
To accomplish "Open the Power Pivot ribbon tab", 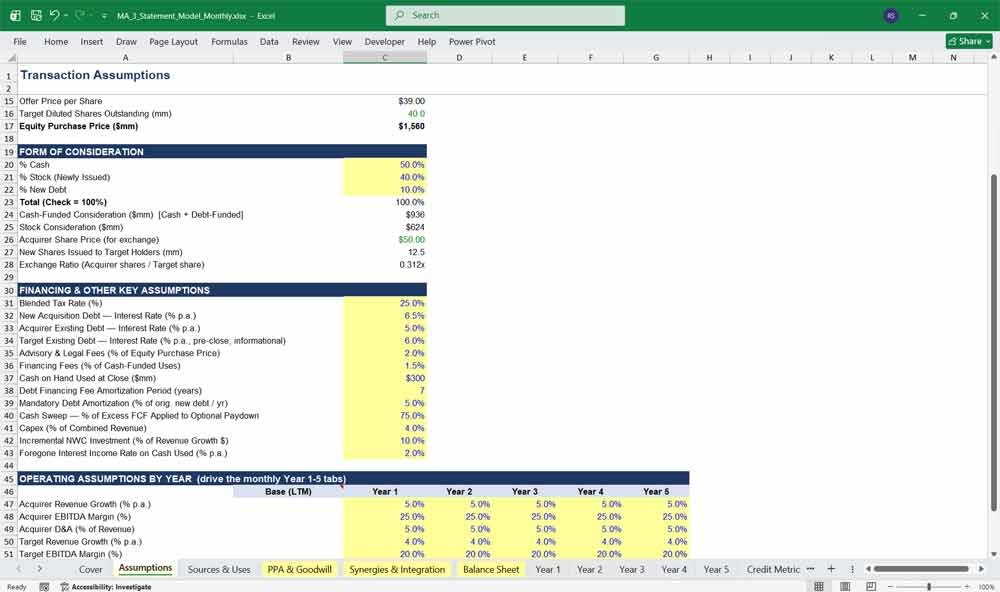I will coord(472,41).
